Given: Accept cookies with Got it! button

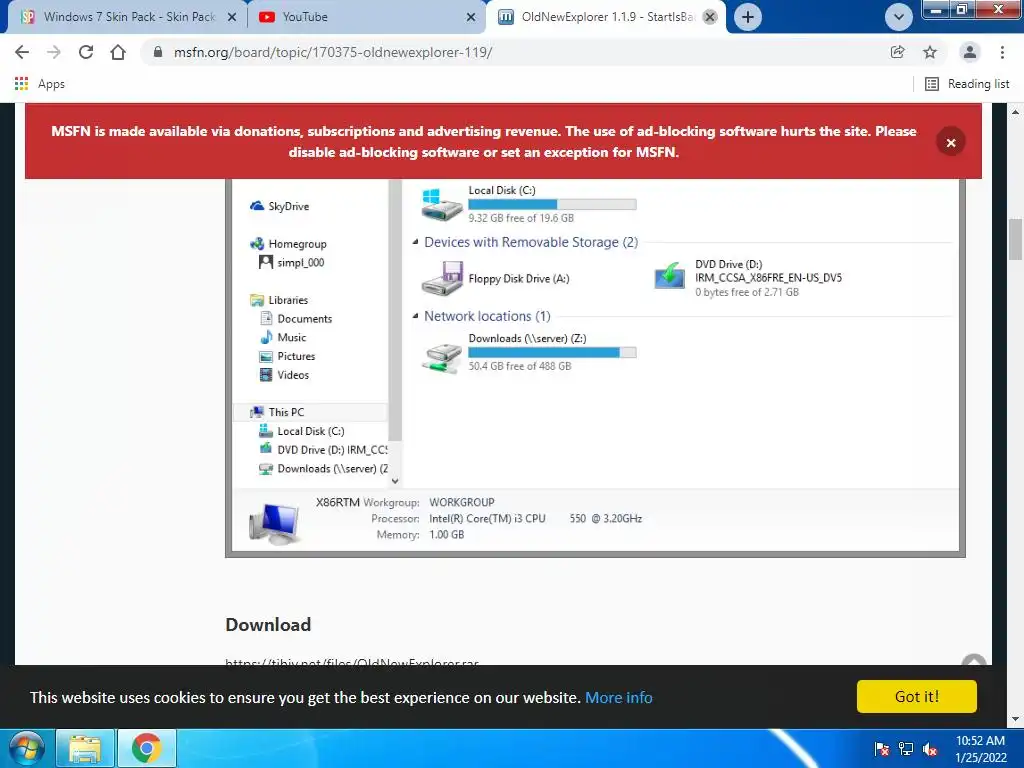Looking at the screenshot, I should 917,696.
